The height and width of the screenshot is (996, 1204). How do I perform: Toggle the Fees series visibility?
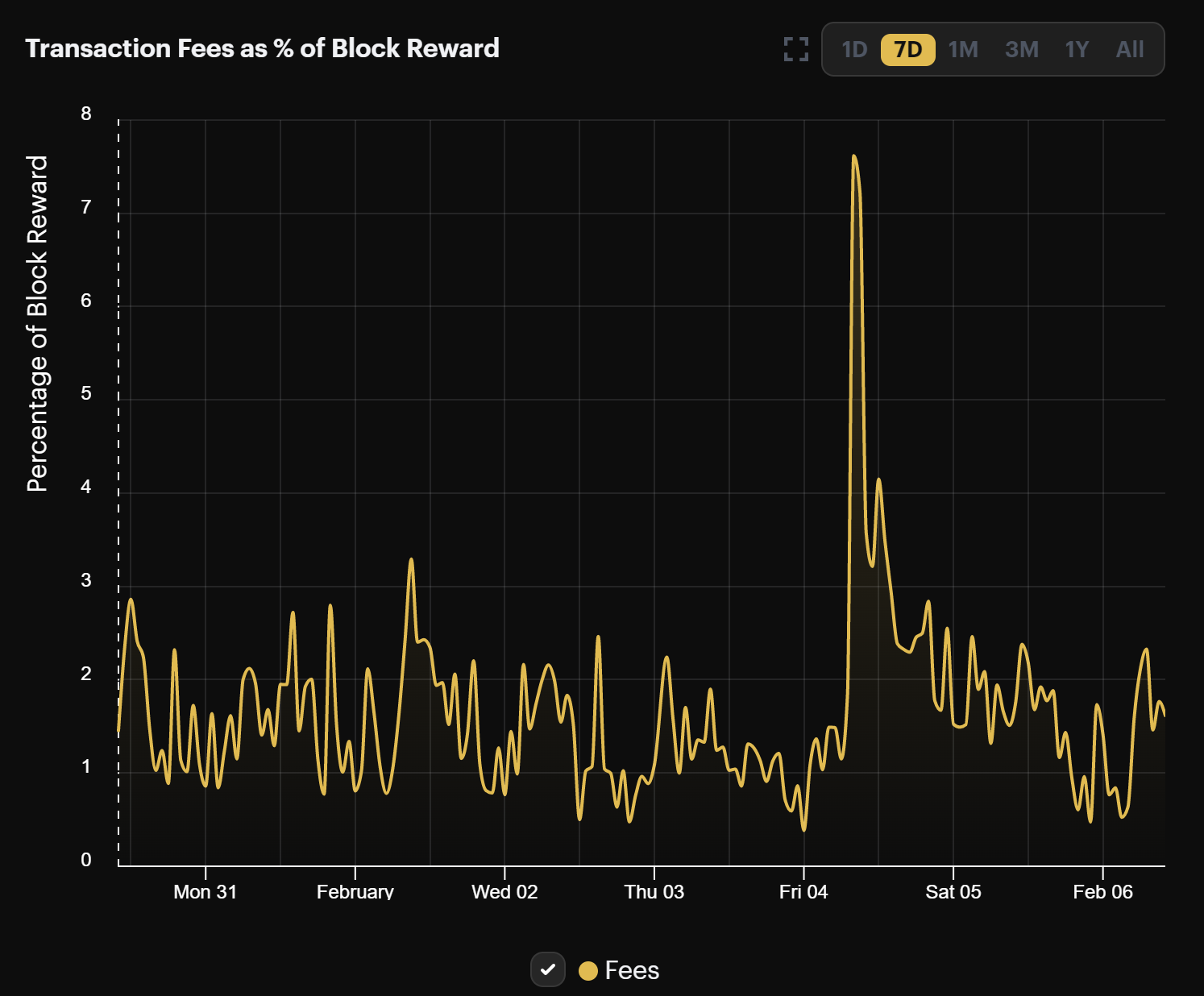(549, 970)
